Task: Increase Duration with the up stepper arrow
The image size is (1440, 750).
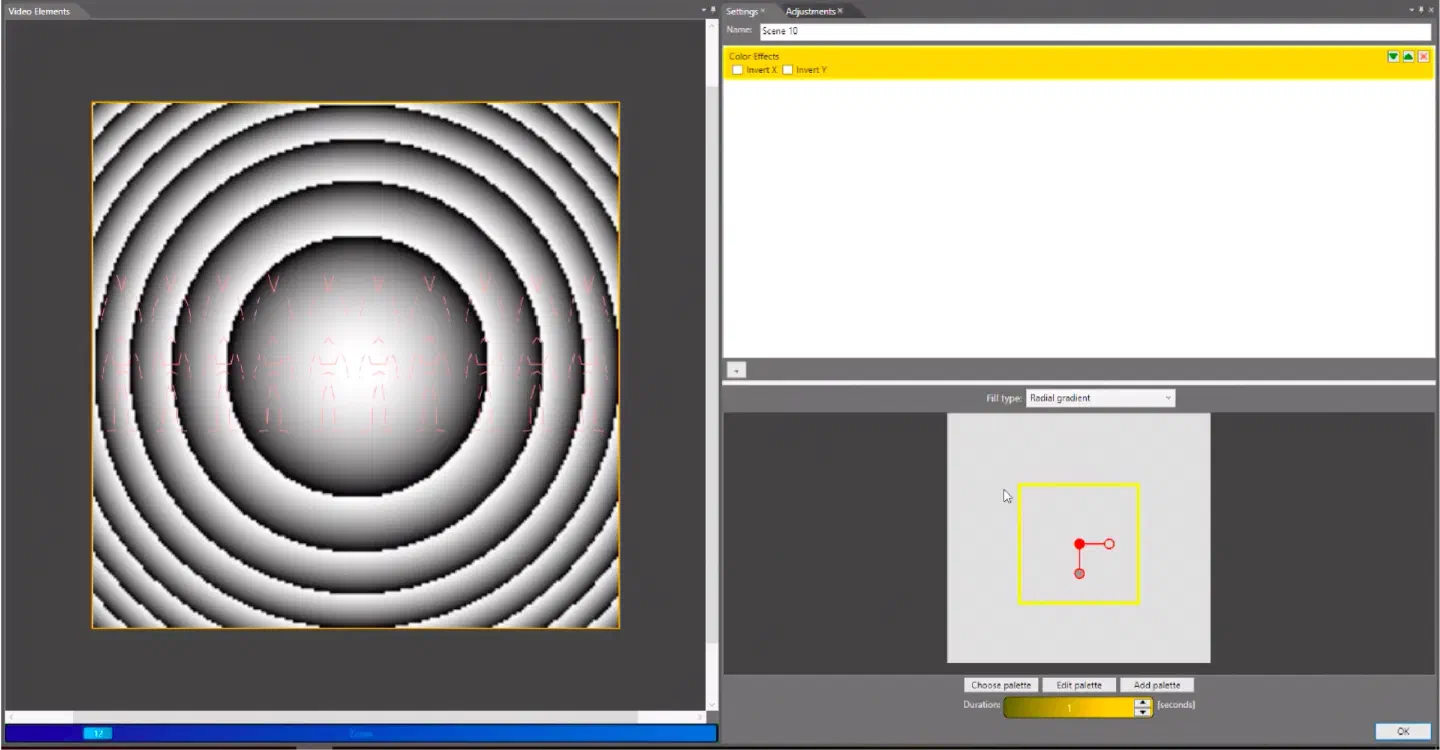Action: [1143, 702]
